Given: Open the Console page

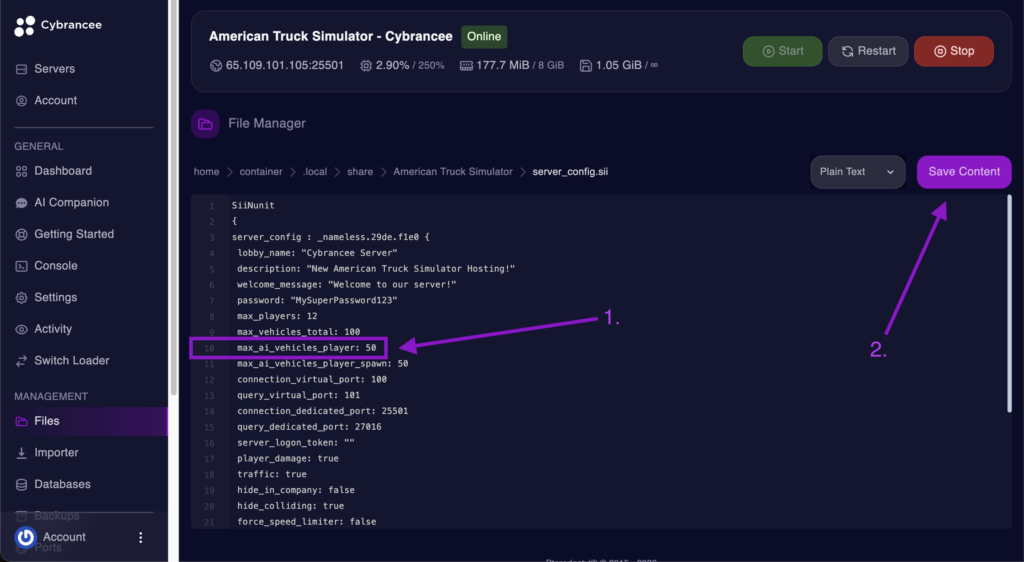Looking at the screenshot, I should (x=56, y=266).
